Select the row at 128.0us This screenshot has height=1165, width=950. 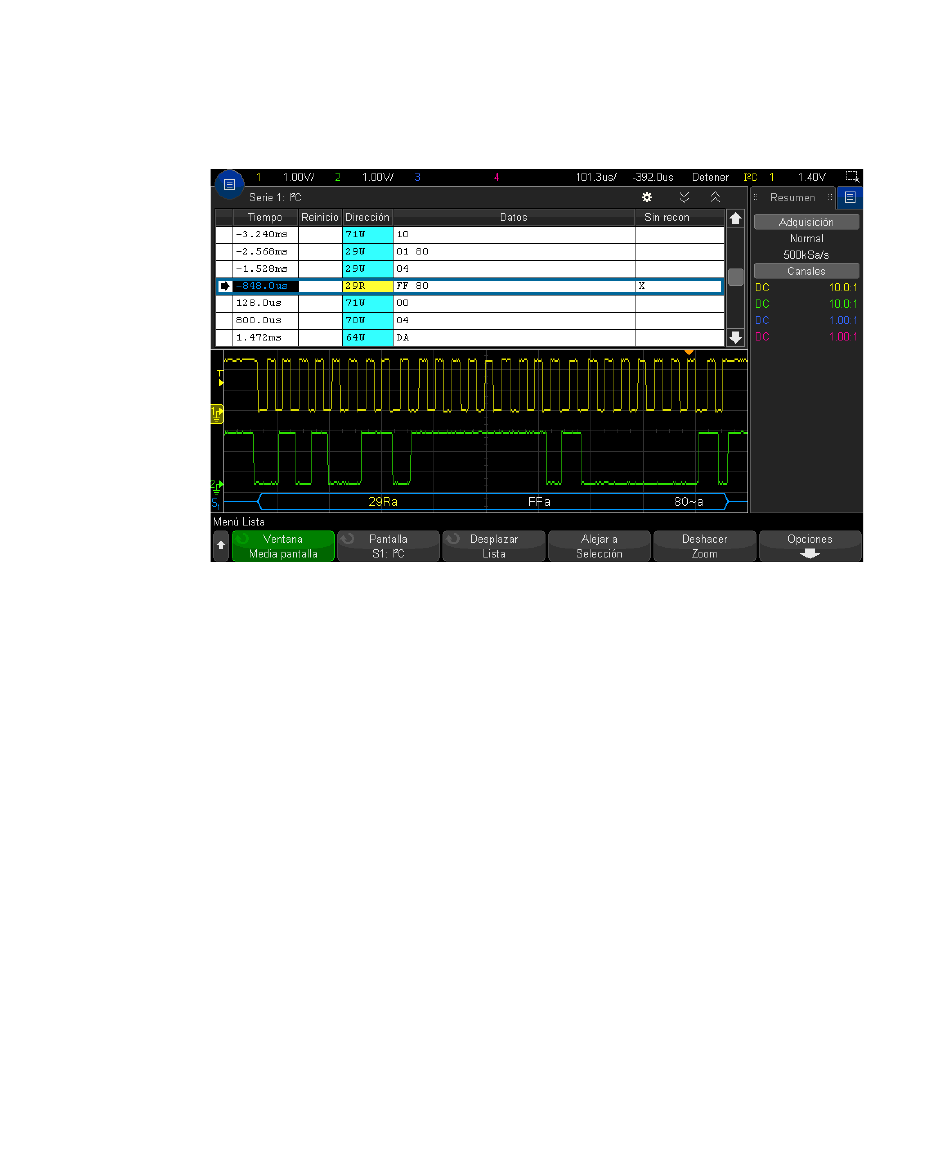470,303
